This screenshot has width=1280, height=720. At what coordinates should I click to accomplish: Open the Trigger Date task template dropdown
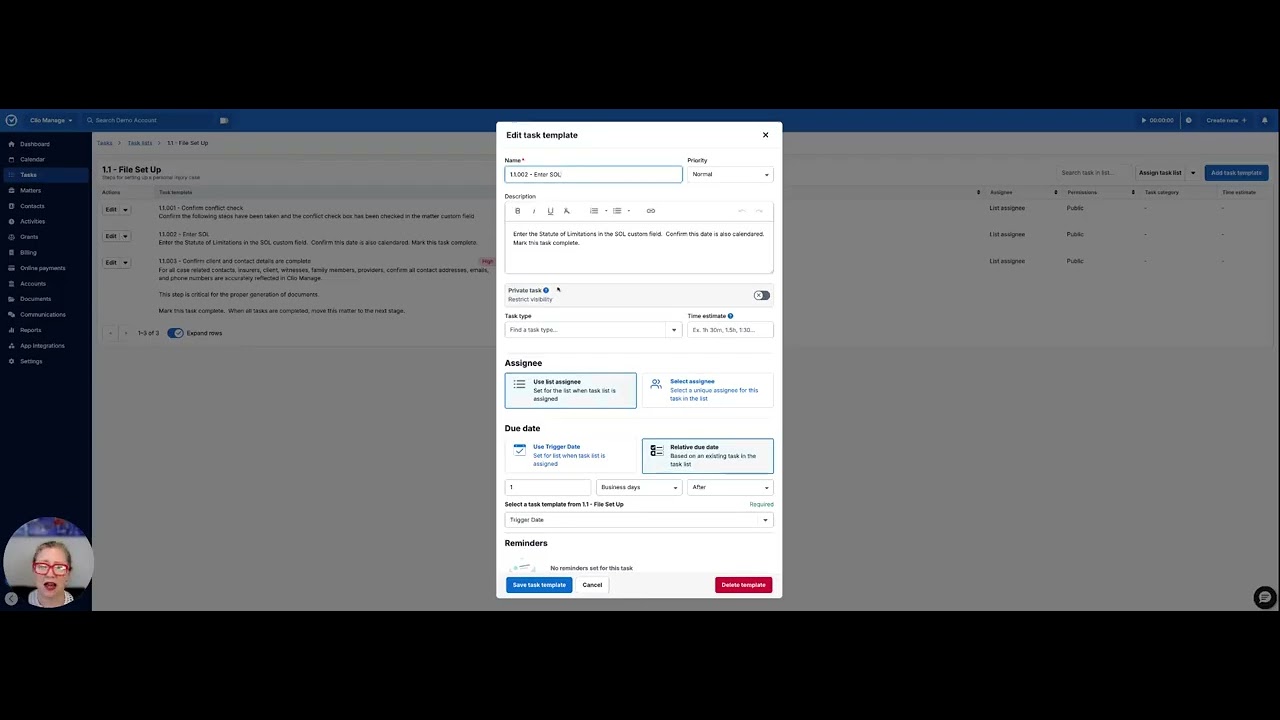(639, 520)
